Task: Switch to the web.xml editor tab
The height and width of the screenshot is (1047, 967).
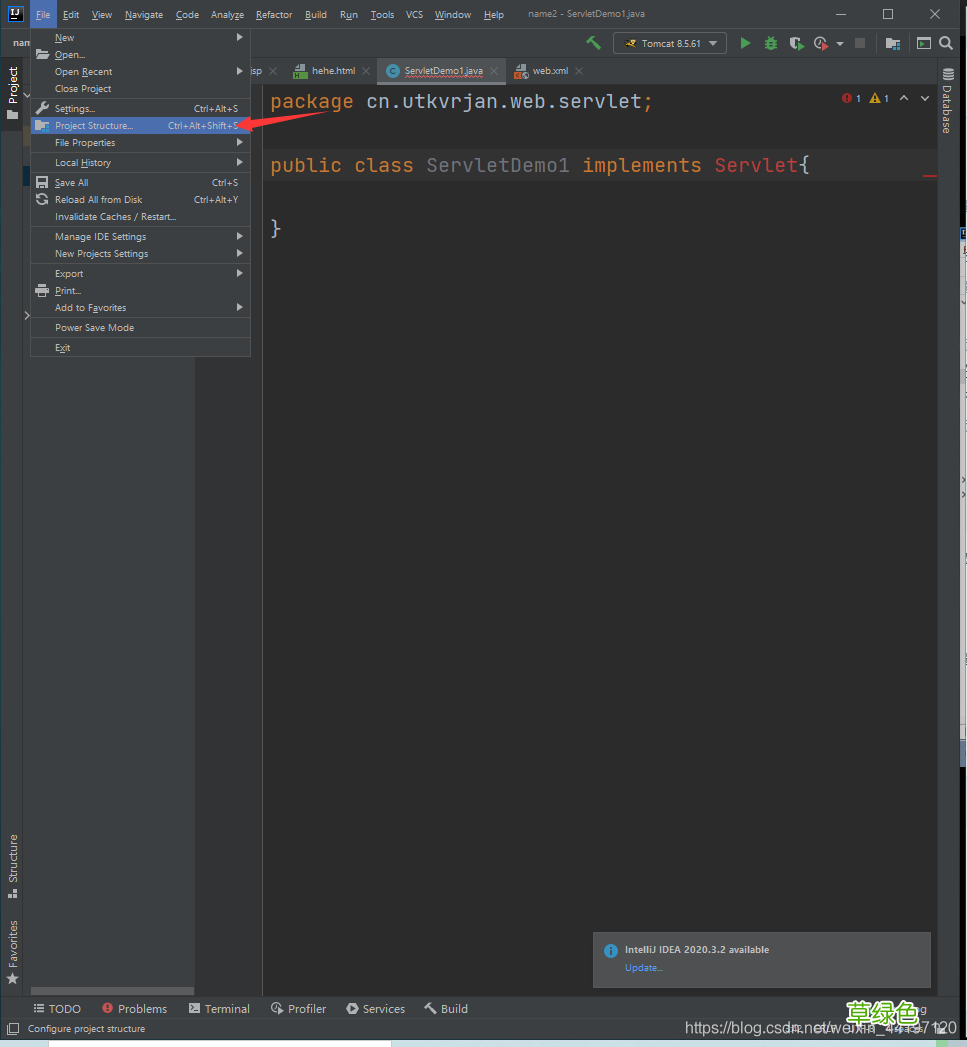Action: [x=549, y=71]
